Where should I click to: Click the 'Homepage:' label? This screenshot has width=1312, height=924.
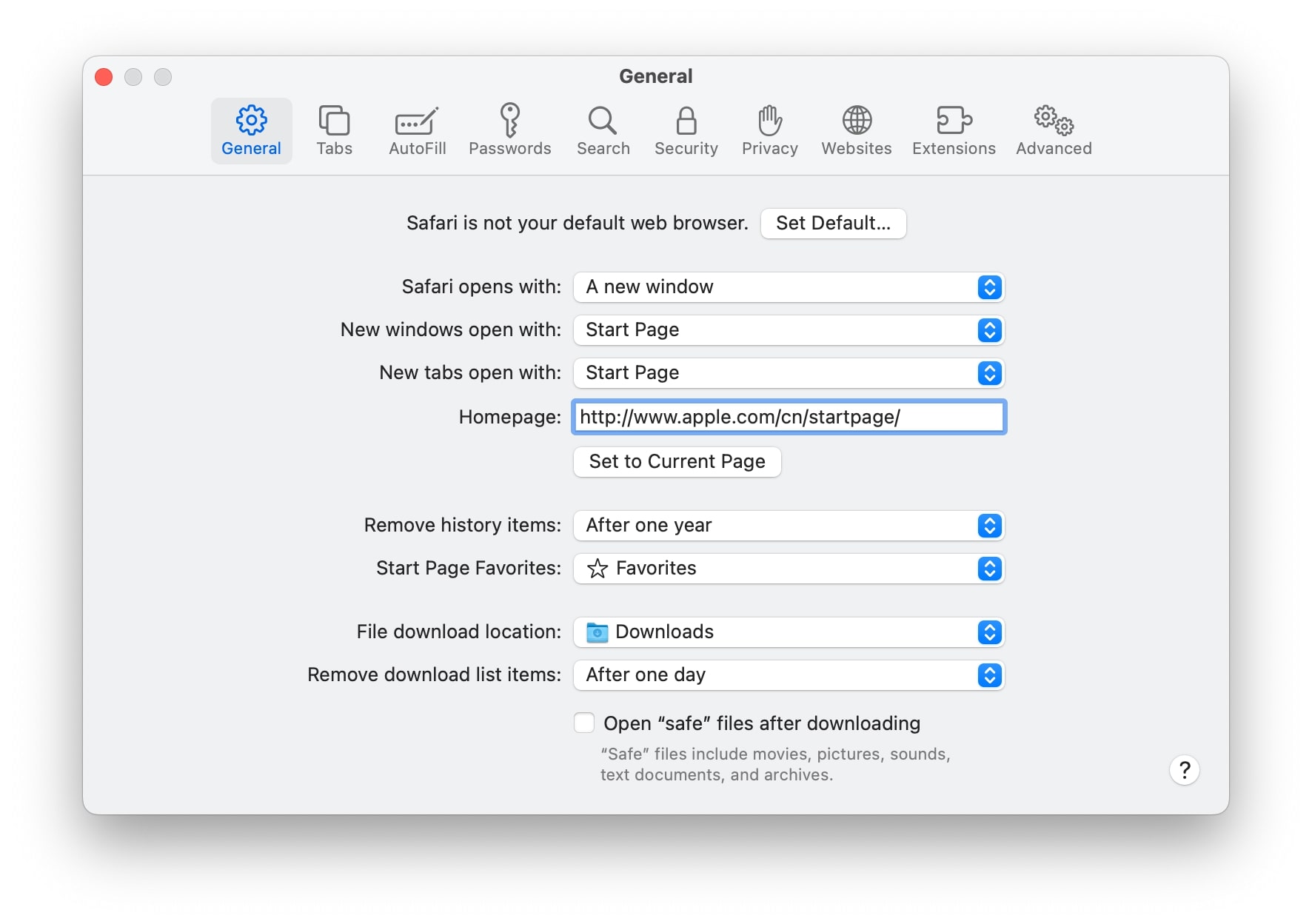coord(509,417)
